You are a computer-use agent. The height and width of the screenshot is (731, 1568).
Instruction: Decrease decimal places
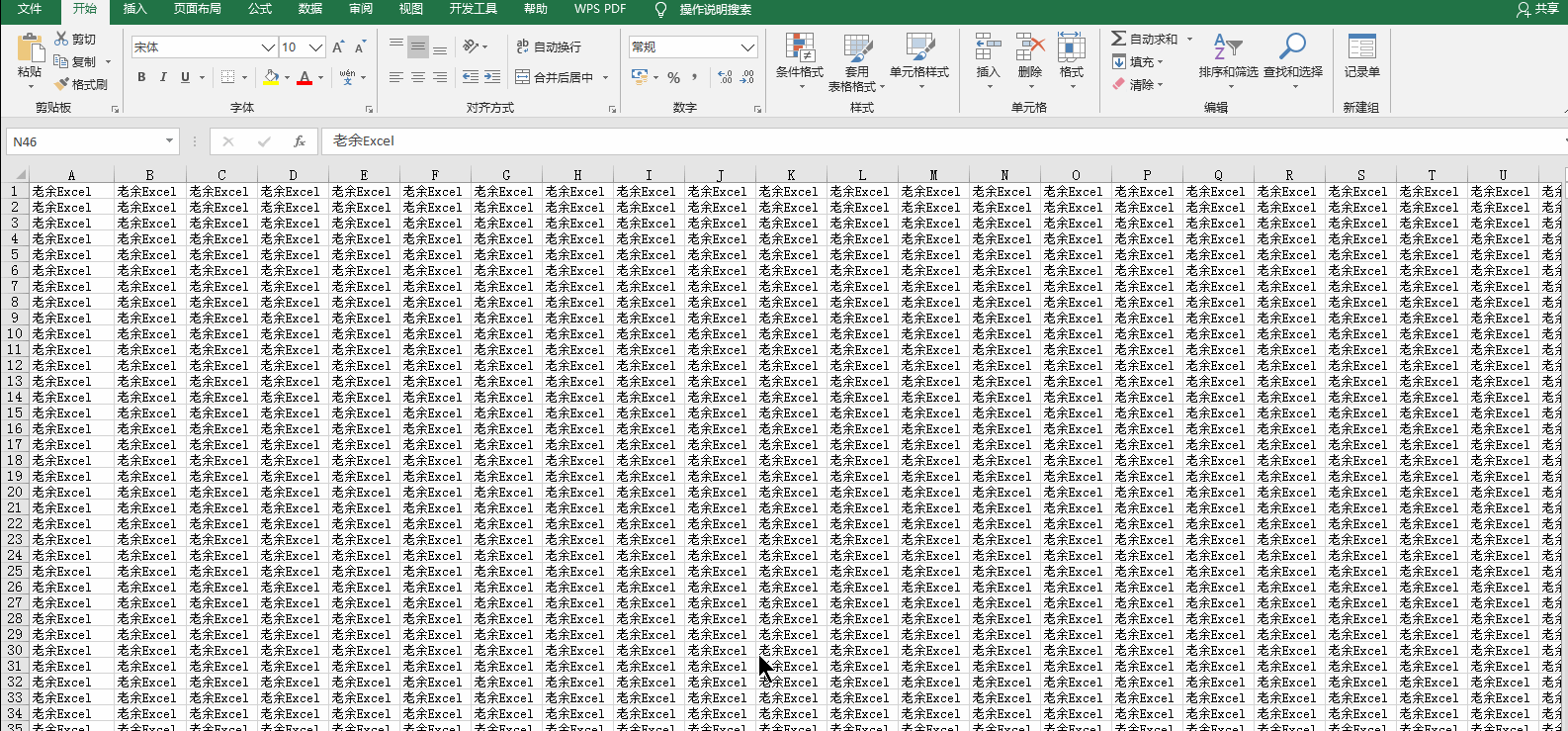coord(747,77)
